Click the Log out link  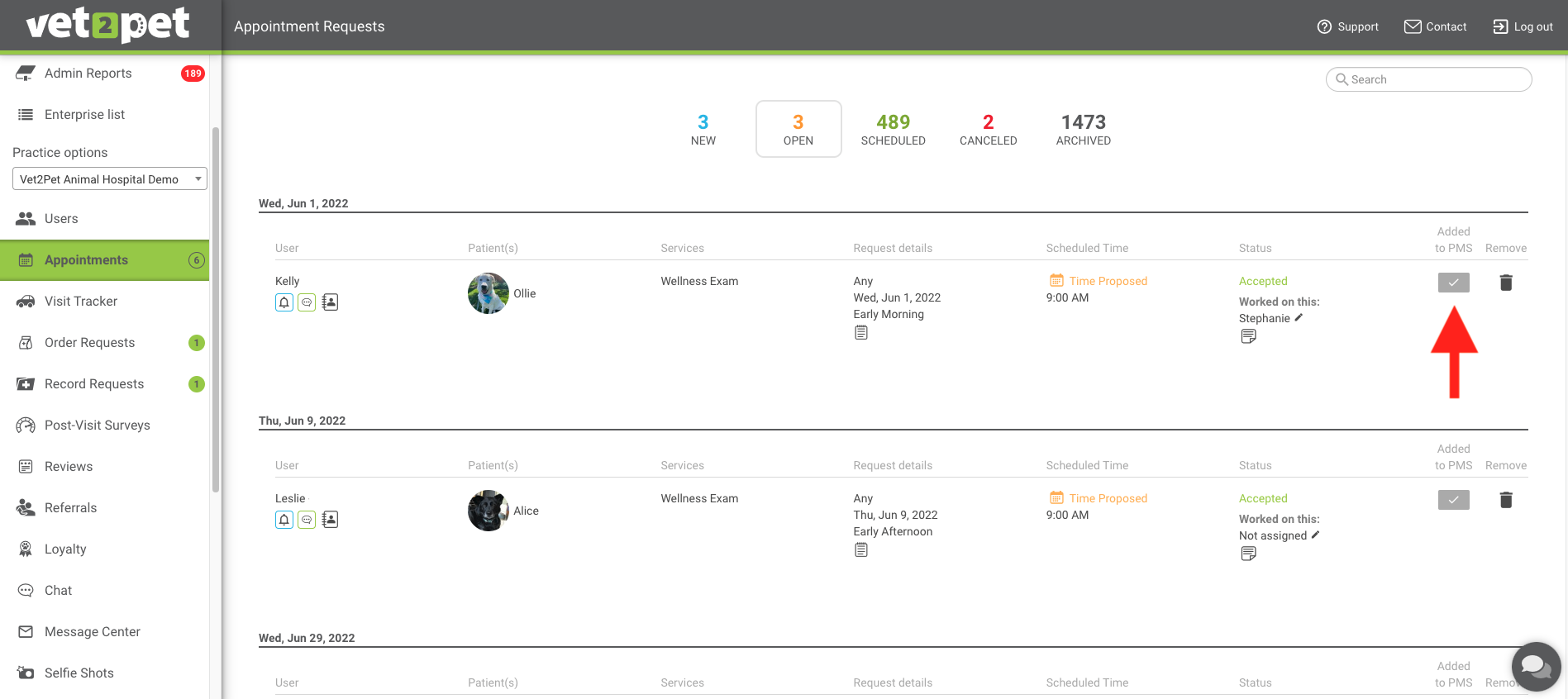click(x=1523, y=26)
